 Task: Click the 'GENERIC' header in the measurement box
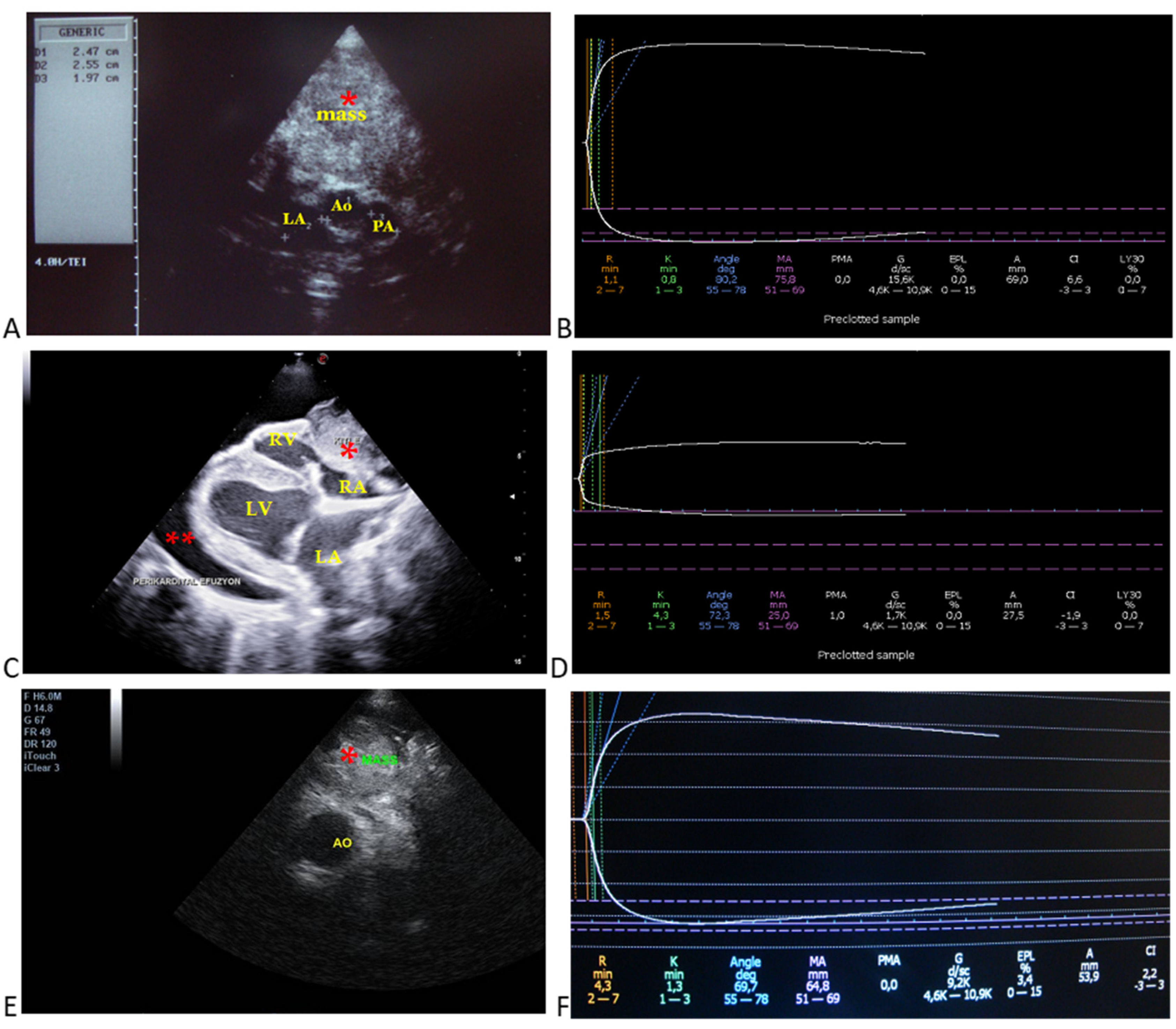[81, 32]
